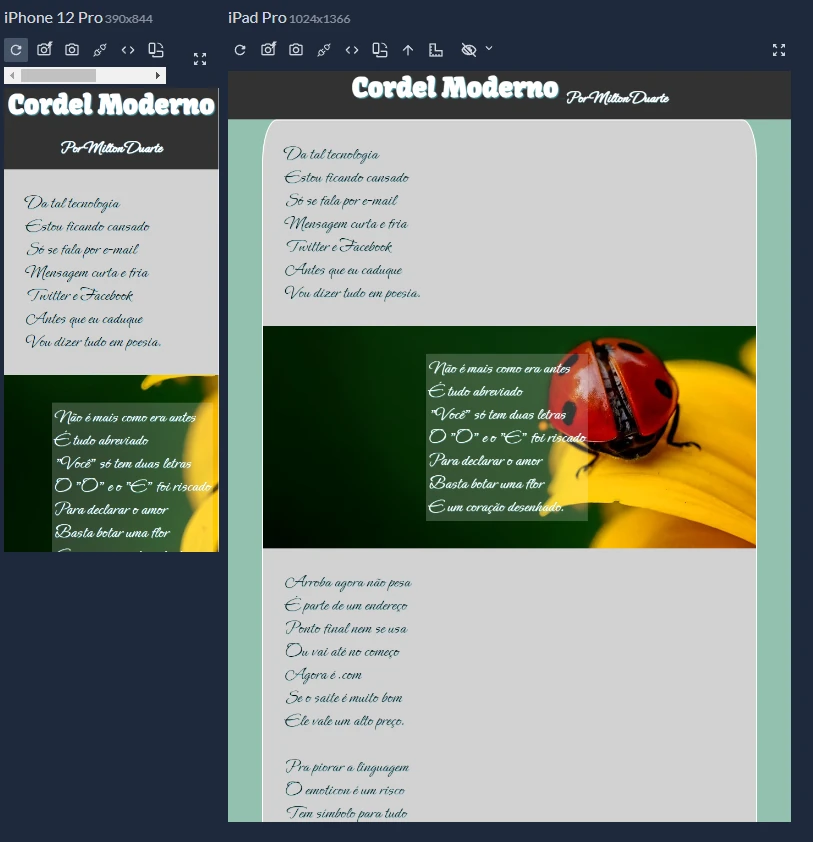Toggle the crossed-eye visibility icon in iPad toolbar
The width and height of the screenshot is (813, 842).
coord(468,50)
